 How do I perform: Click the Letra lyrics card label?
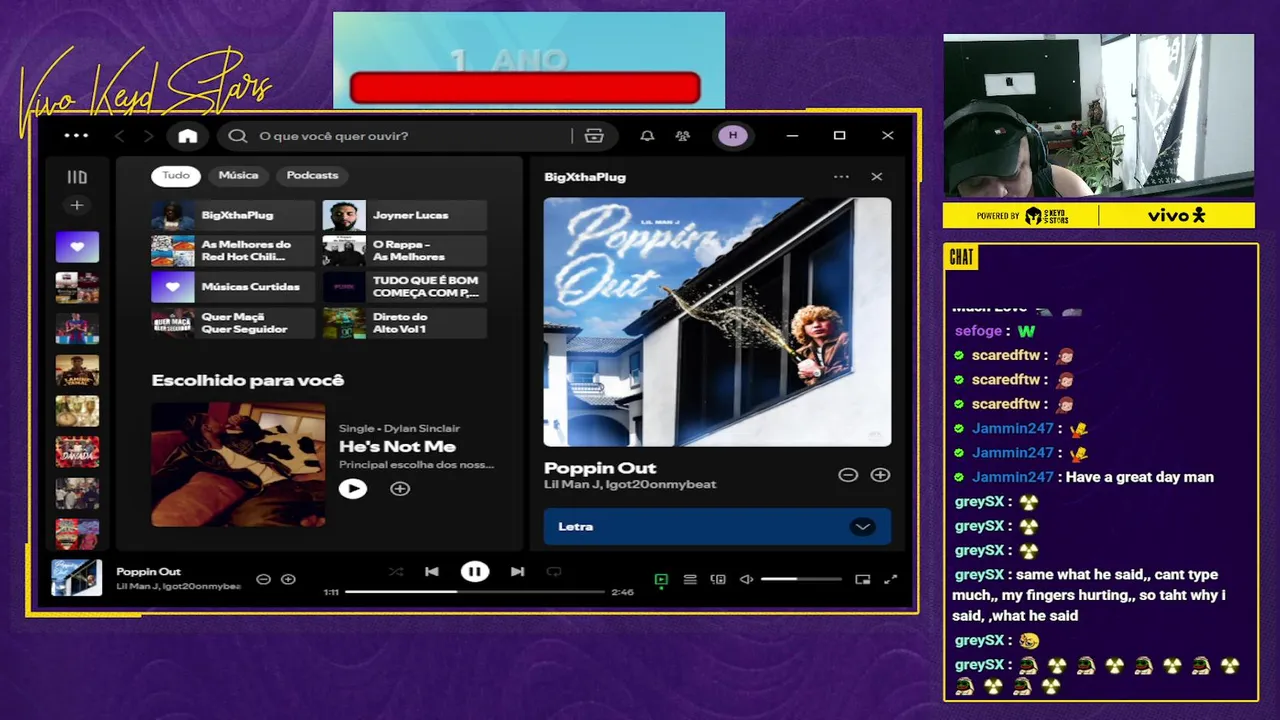click(x=575, y=527)
